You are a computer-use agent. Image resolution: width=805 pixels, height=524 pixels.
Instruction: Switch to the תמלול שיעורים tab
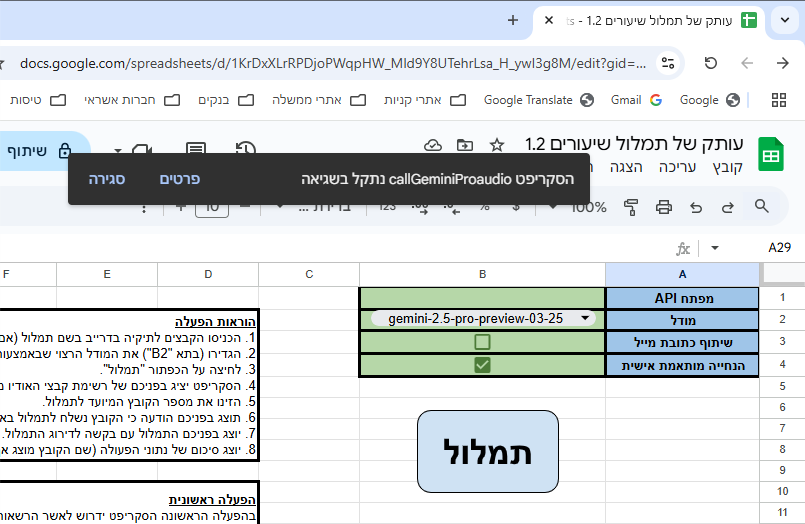[x=649, y=21]
